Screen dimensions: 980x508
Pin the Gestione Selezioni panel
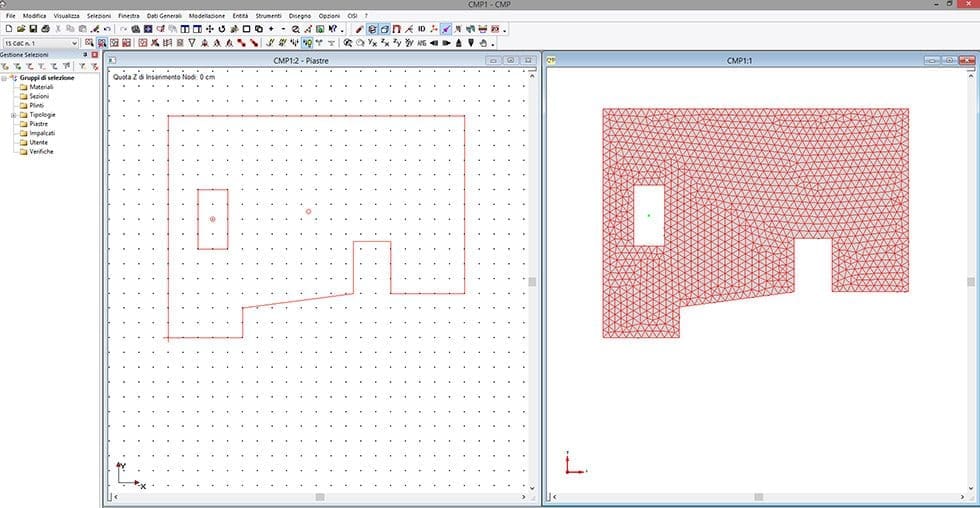[x=84, y=54]
